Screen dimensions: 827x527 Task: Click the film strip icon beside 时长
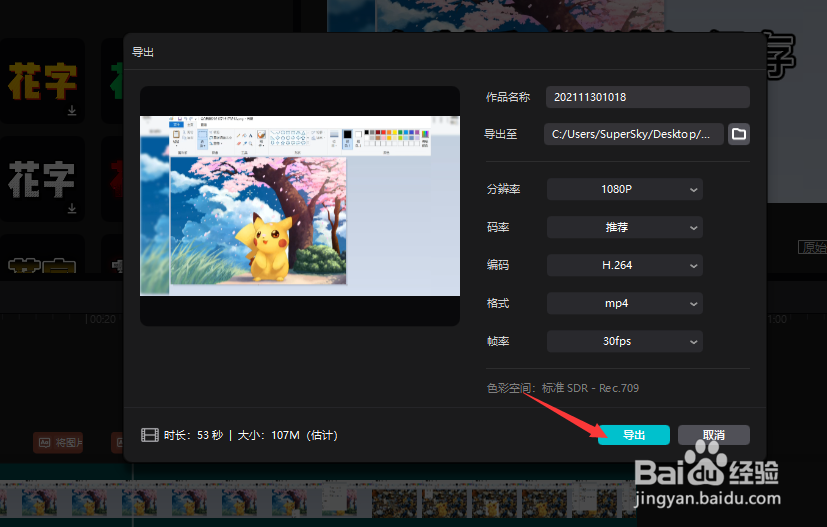(150, 435)
